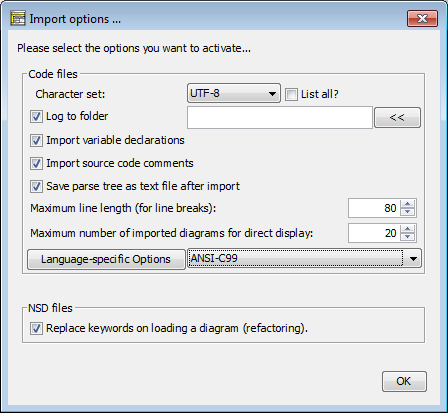Expand the ANSI-C99 language dropdown arrow
Screen dimensions: 448x413
click(413, 259)
